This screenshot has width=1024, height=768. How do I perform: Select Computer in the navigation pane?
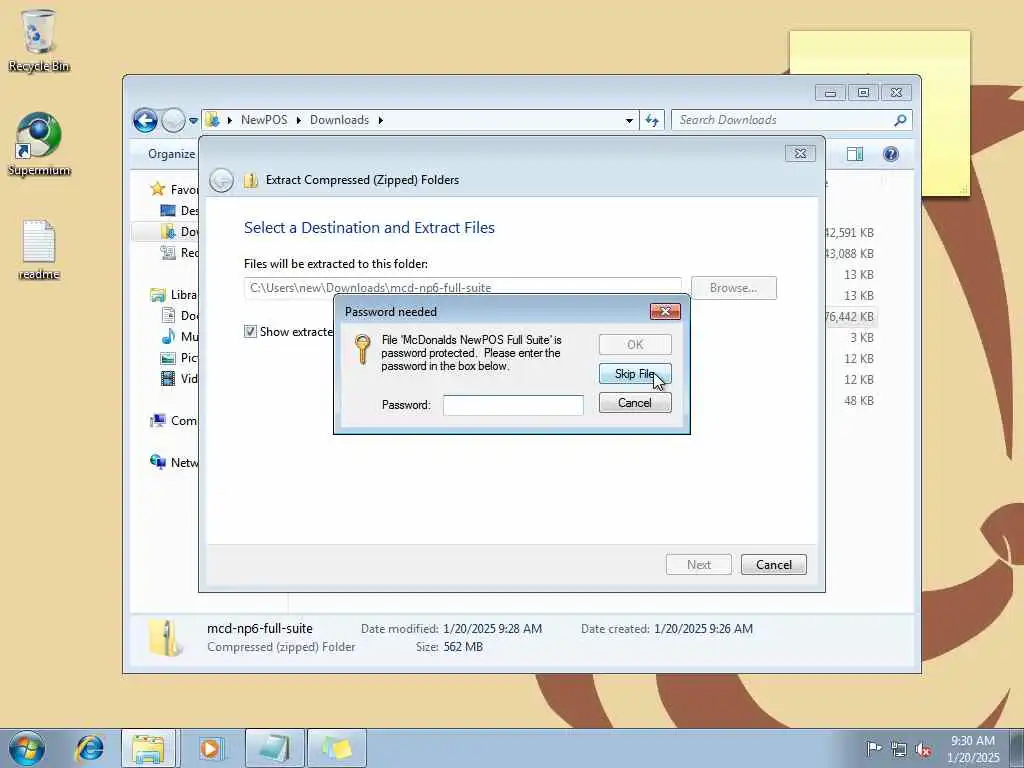[x=174, y=421]
